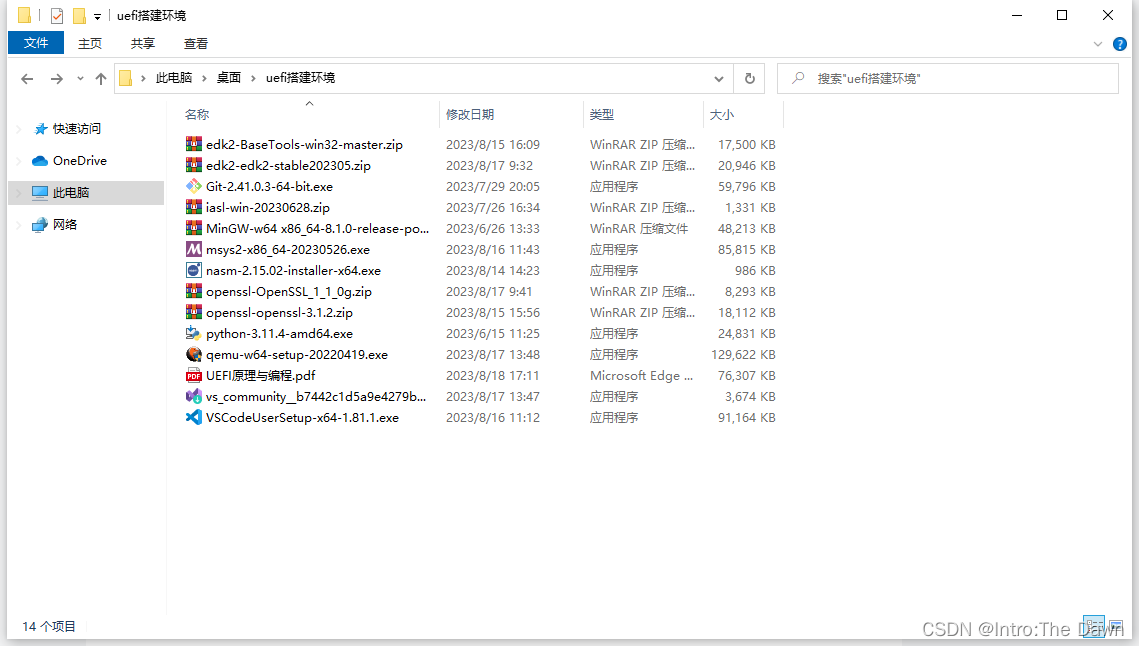Select file msys2-x86_64-20230526.exe

coord(288,249)
